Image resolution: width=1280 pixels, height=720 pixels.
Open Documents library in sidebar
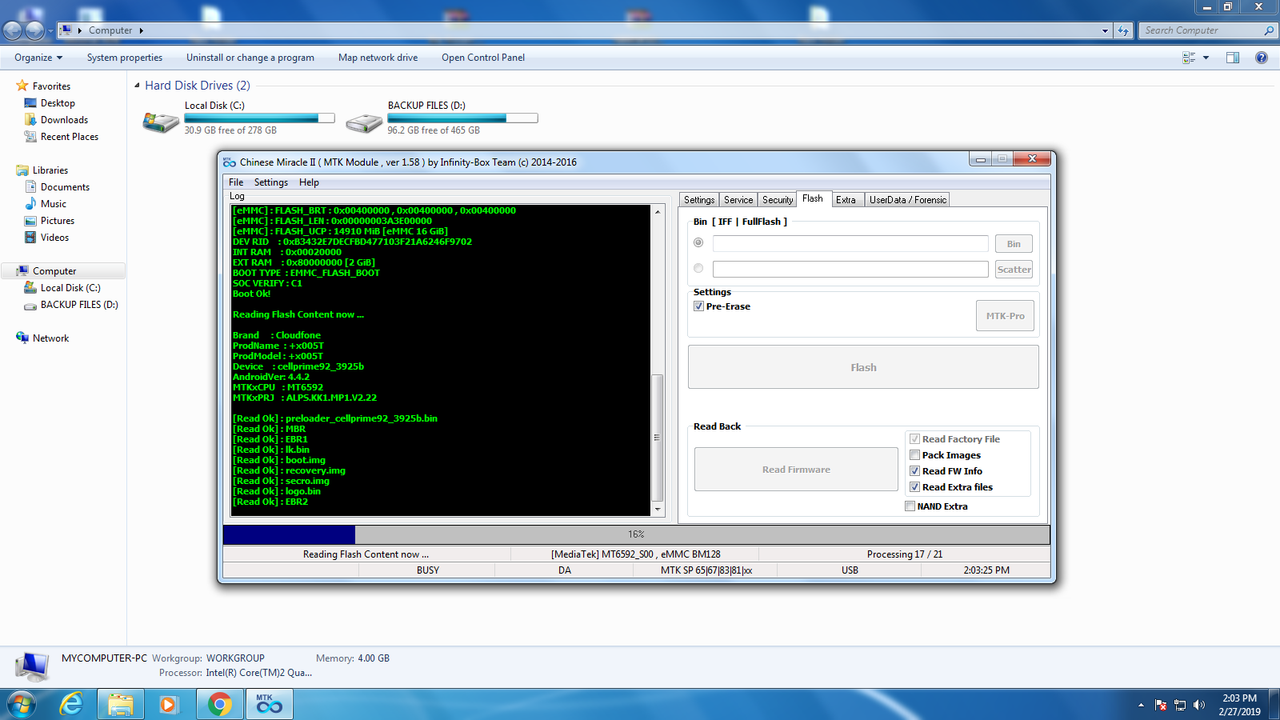(65, 187)
